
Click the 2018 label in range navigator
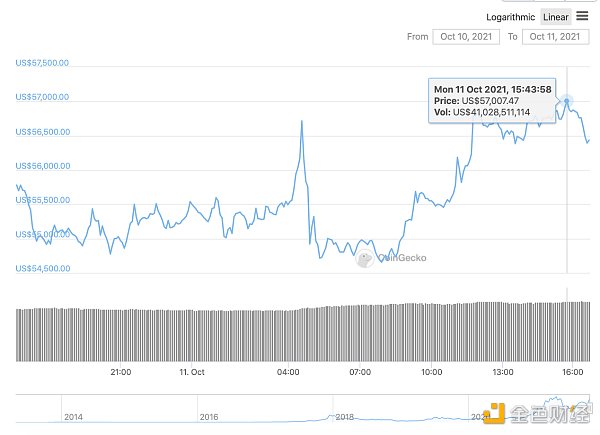tap(345, 416)
